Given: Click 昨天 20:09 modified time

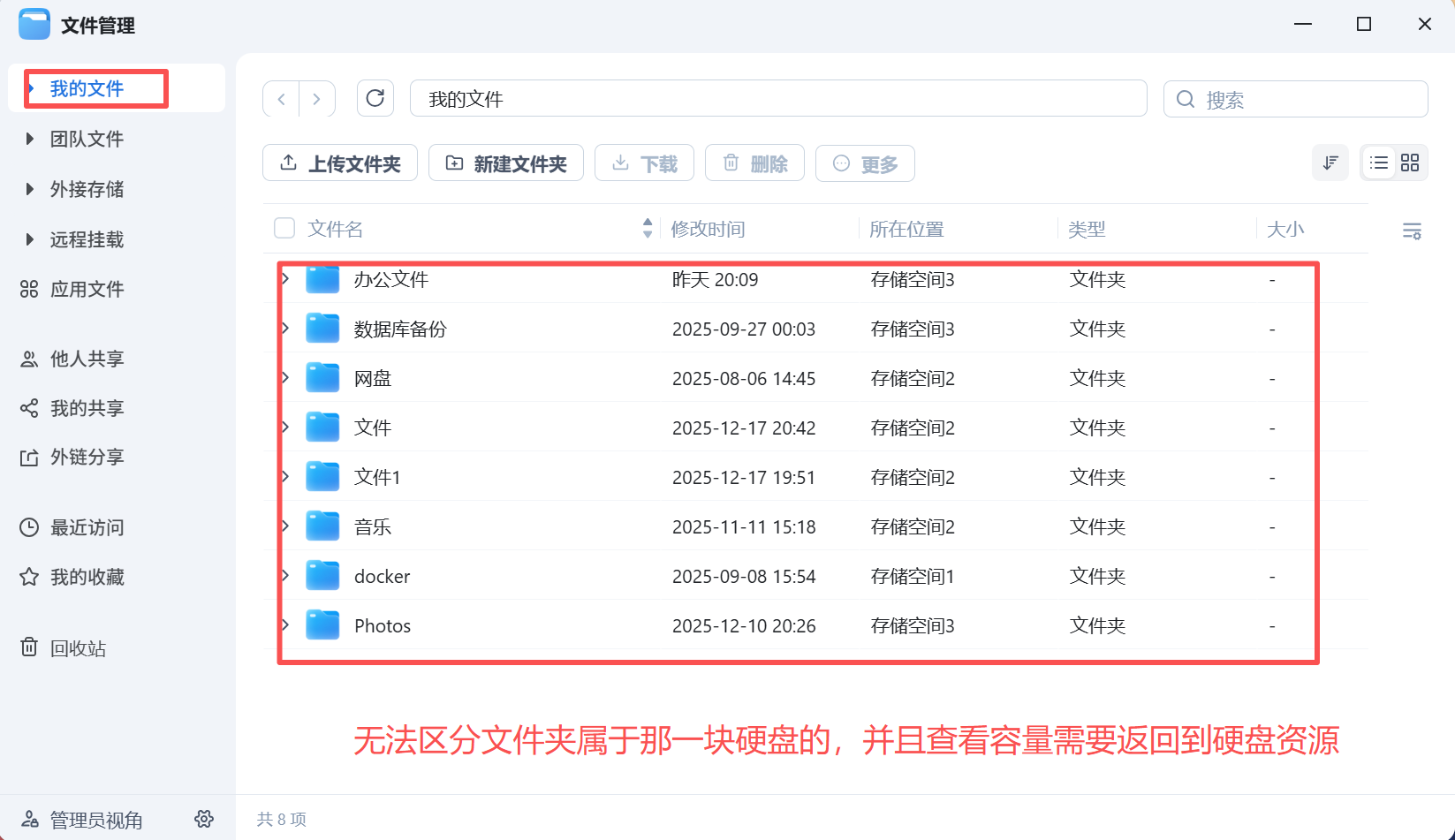Looking at the screenshot, I should [716, 279].
